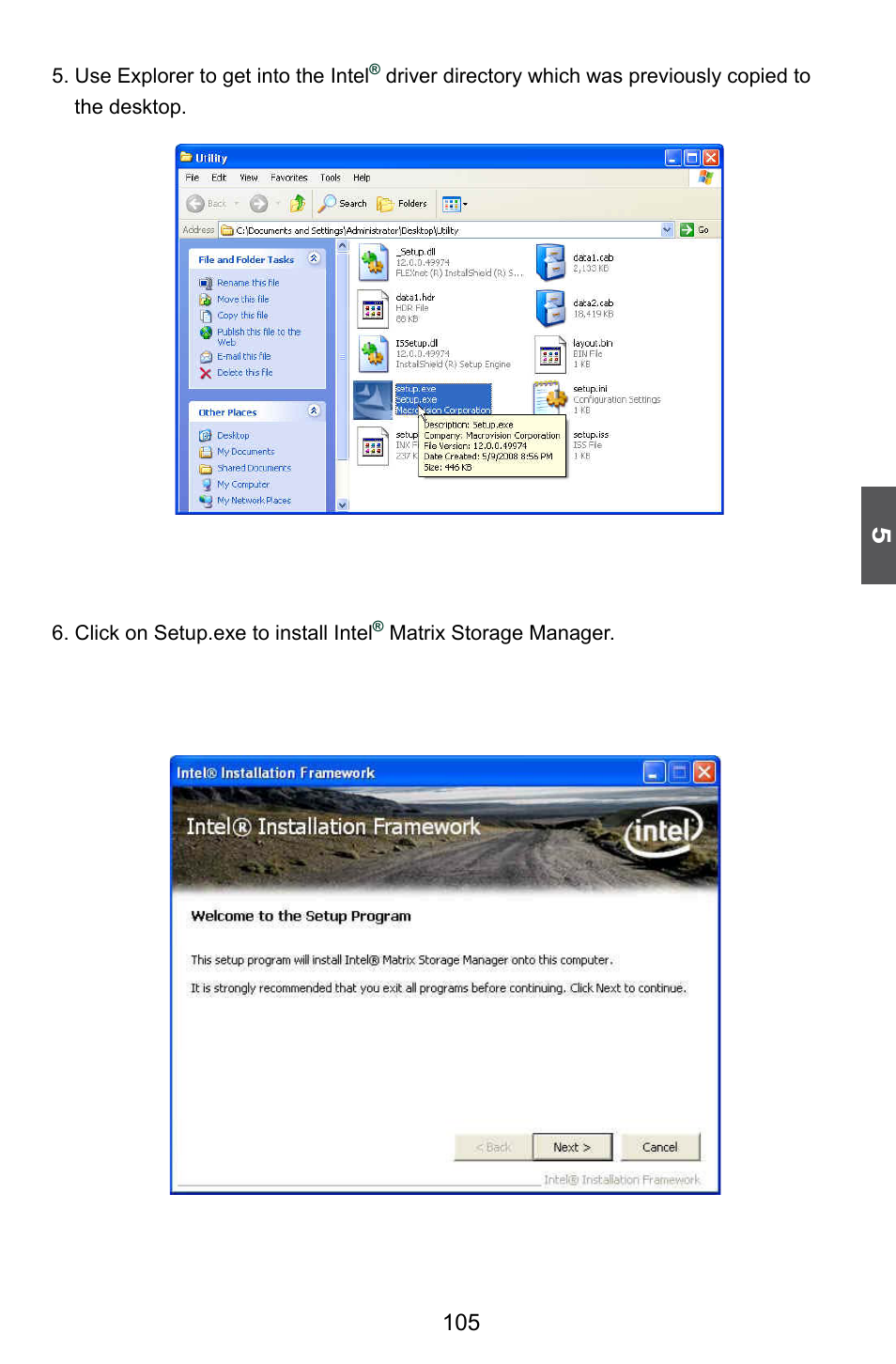Open the Edit menu

(x=219, y=178)
